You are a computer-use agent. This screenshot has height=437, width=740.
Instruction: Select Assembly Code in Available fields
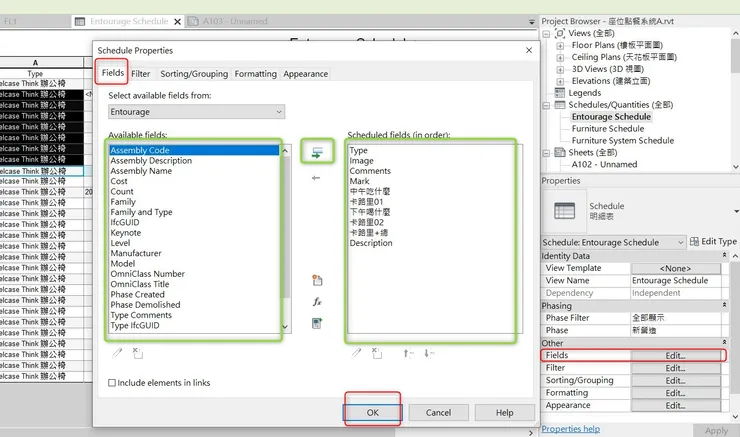194,150
